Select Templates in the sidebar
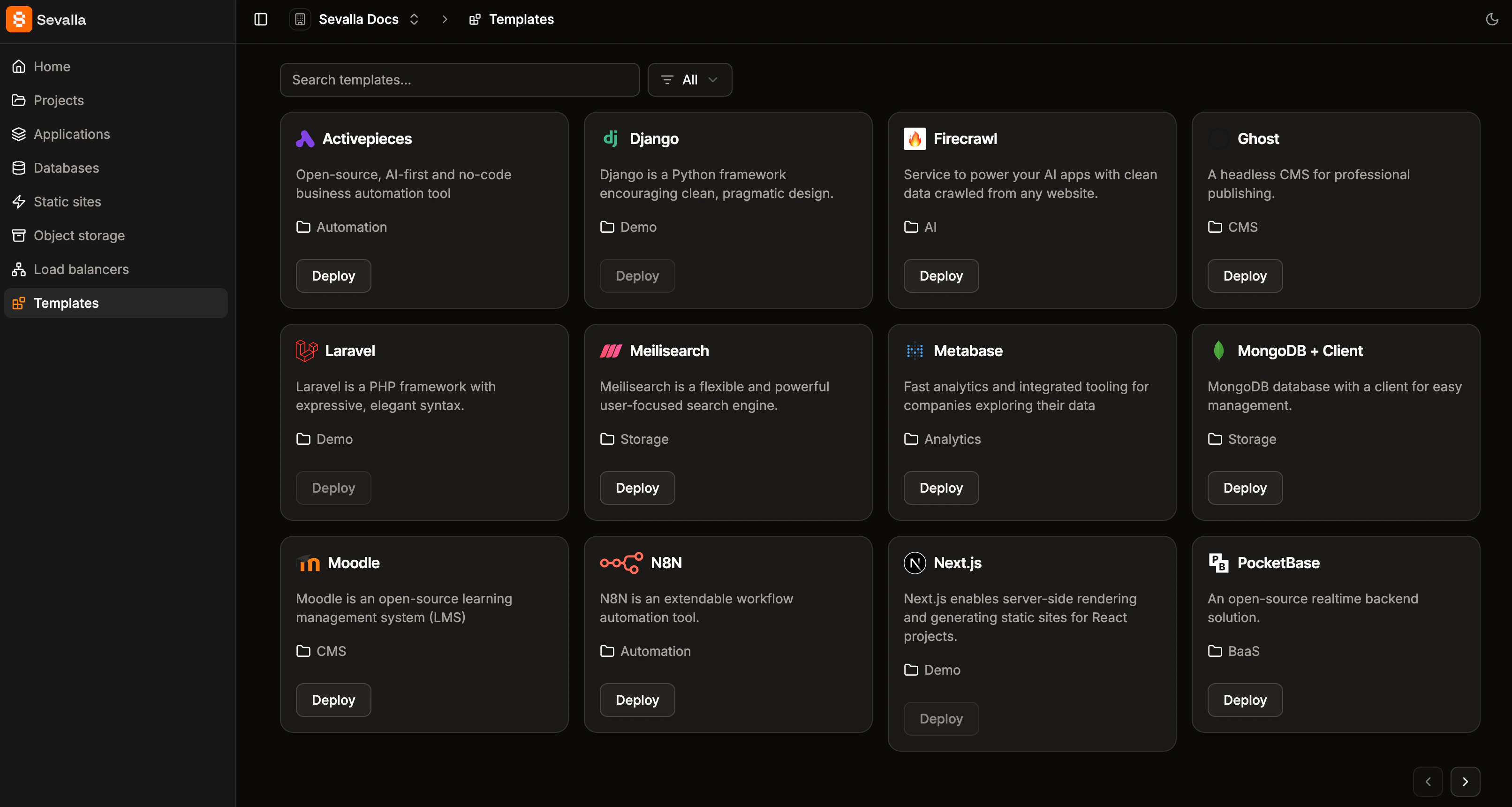The width and height of the screenshot is (1512, 807). (x=116, y=303)
